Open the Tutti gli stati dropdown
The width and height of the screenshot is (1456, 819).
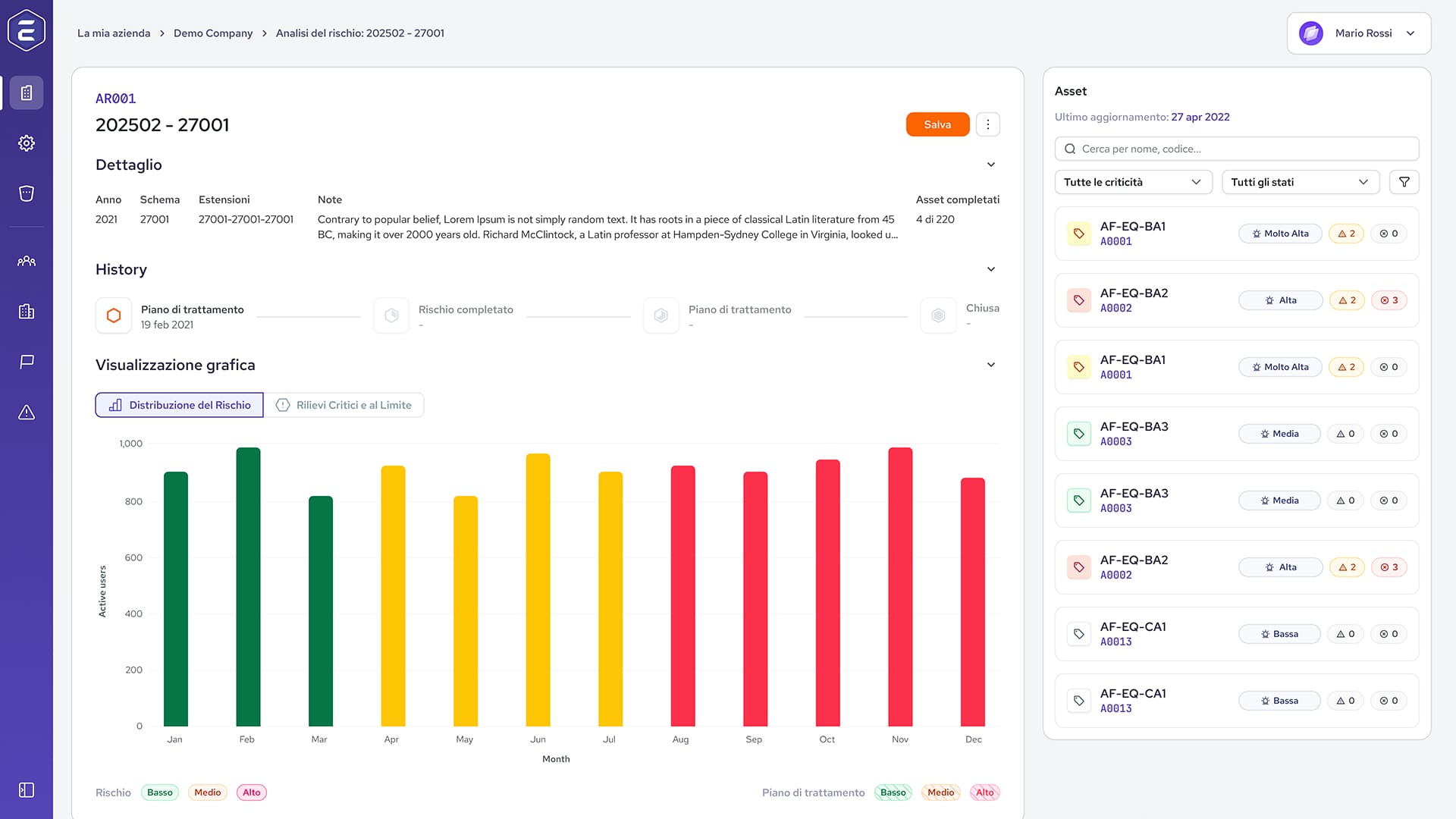click(x=1300, y=182)
